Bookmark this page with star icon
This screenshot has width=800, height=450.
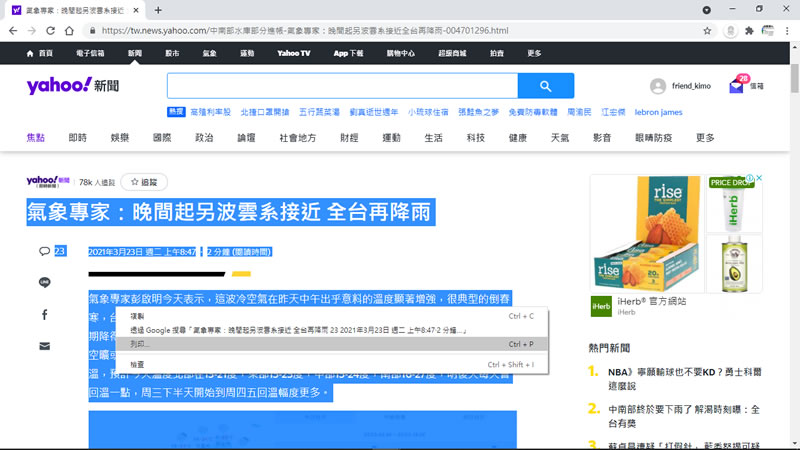click(x=707, y=30)
